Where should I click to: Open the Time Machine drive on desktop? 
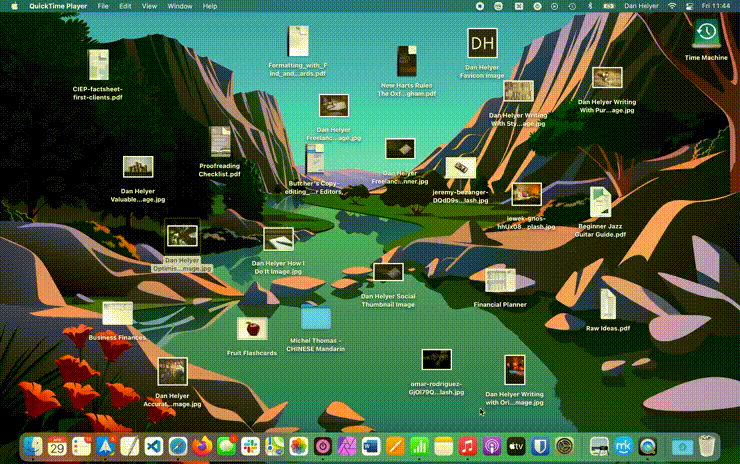pos(706,33)
